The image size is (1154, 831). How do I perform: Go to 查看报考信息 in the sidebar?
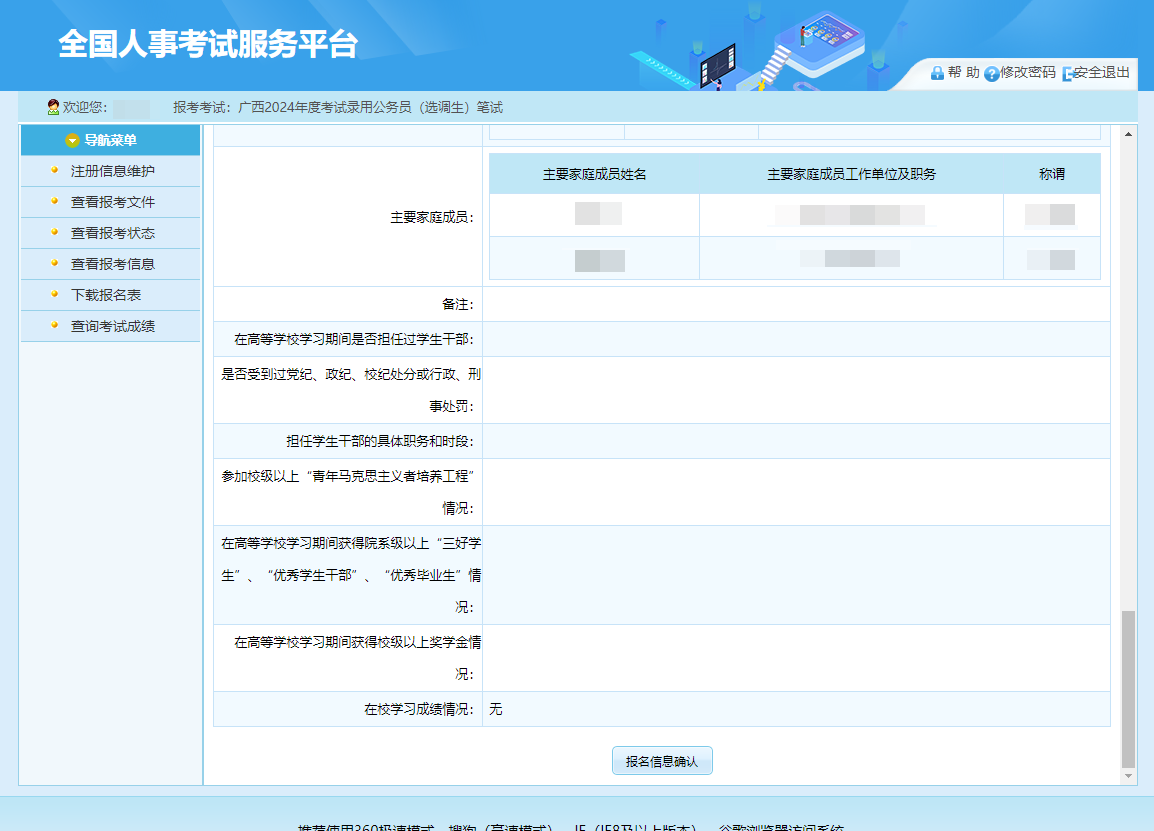(x=112, y=264)
